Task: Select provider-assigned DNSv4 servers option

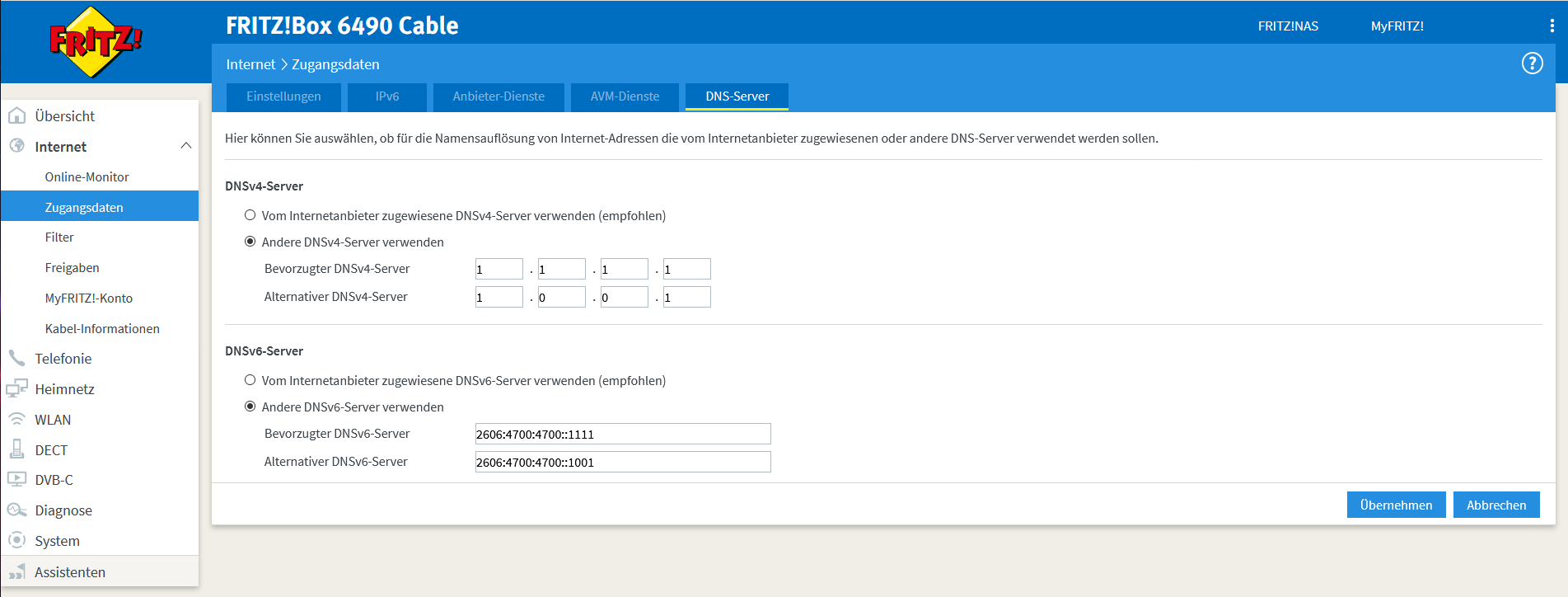Action: 250,215
